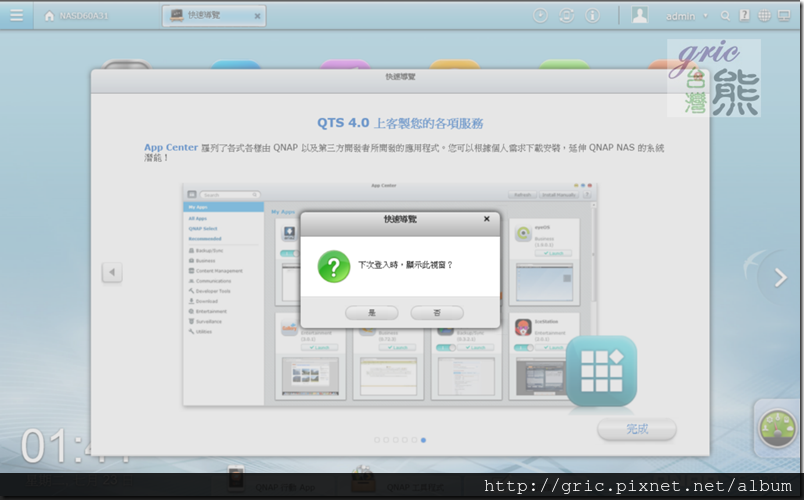
Task: Click the 'Install Manually' button in the preview
Action: (559, 195)
